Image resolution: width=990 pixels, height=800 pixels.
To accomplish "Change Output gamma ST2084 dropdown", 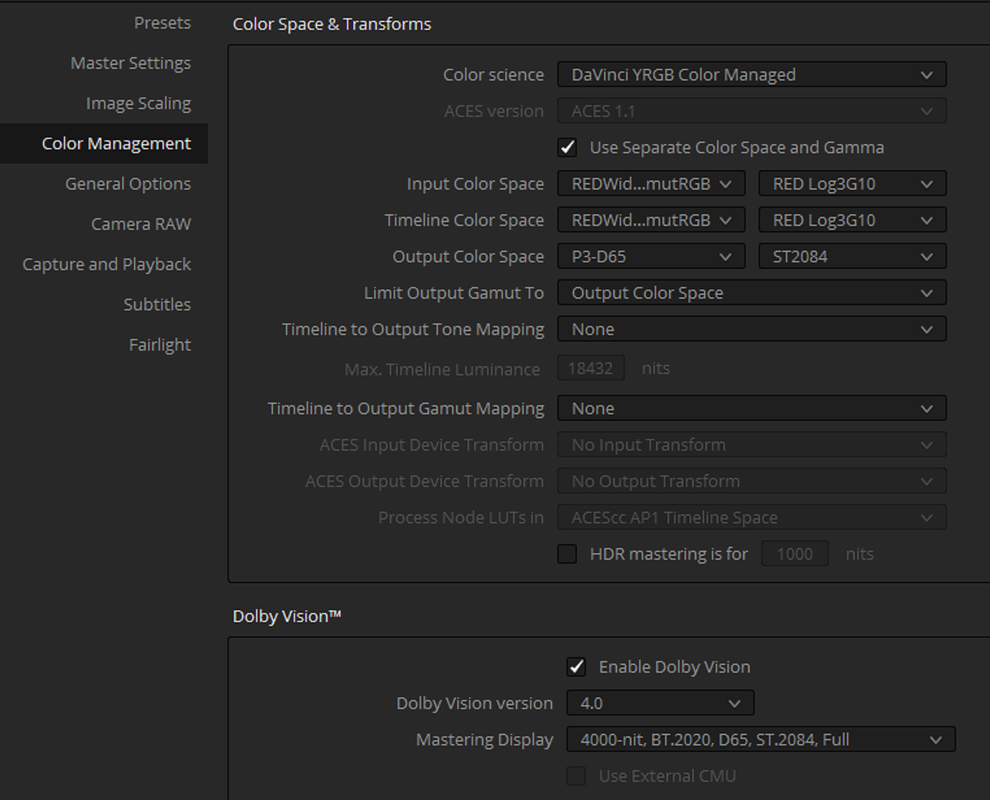I will tap(852, 256).
